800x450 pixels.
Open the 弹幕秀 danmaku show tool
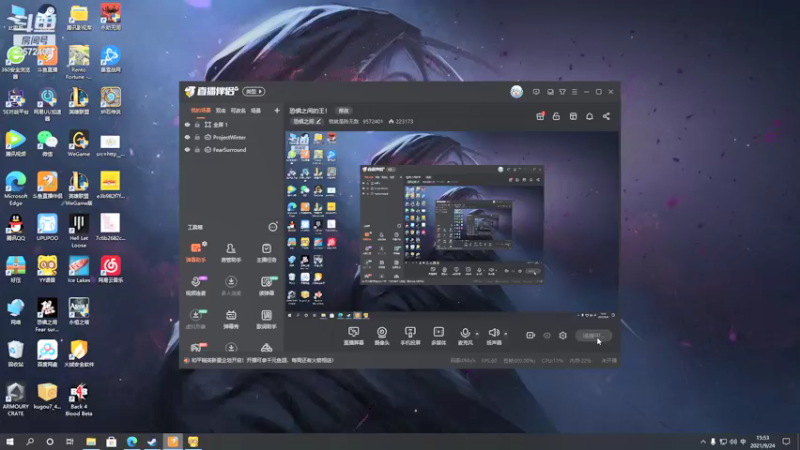point(231,319)
